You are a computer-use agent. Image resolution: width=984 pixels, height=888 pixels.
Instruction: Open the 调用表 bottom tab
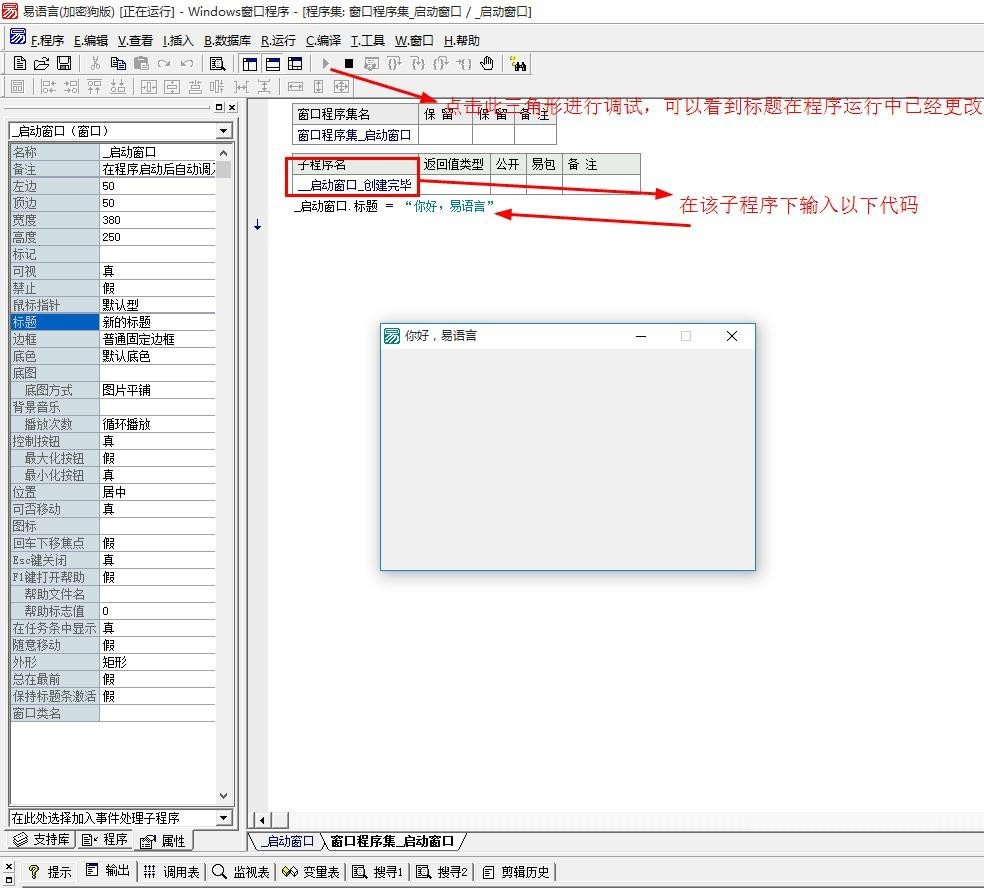171,872
